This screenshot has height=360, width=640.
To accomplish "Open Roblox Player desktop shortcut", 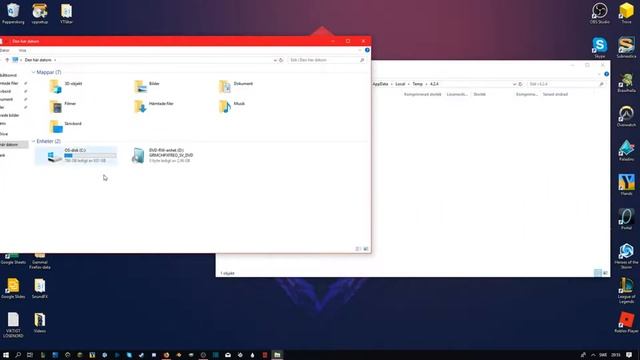I will point(626,322).
